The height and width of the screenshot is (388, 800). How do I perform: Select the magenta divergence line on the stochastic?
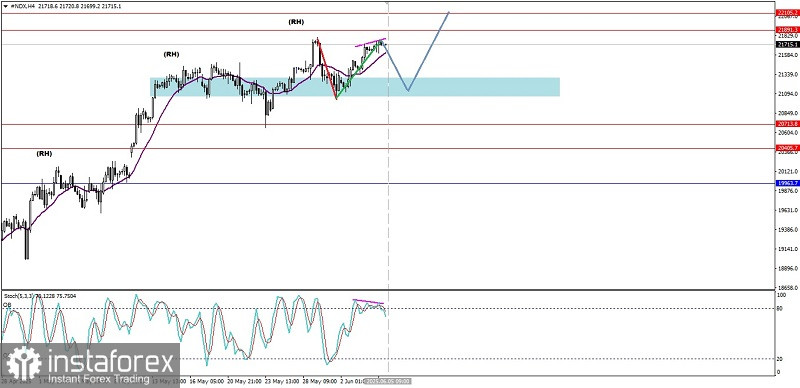368,302
